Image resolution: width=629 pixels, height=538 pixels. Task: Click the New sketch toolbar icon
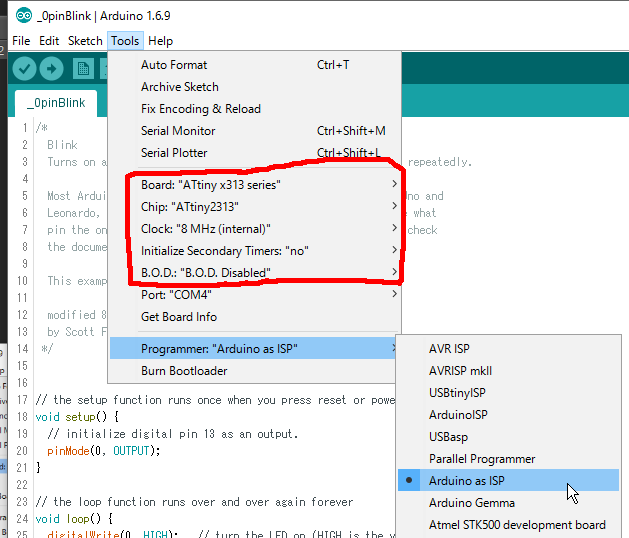click(83, 69)
